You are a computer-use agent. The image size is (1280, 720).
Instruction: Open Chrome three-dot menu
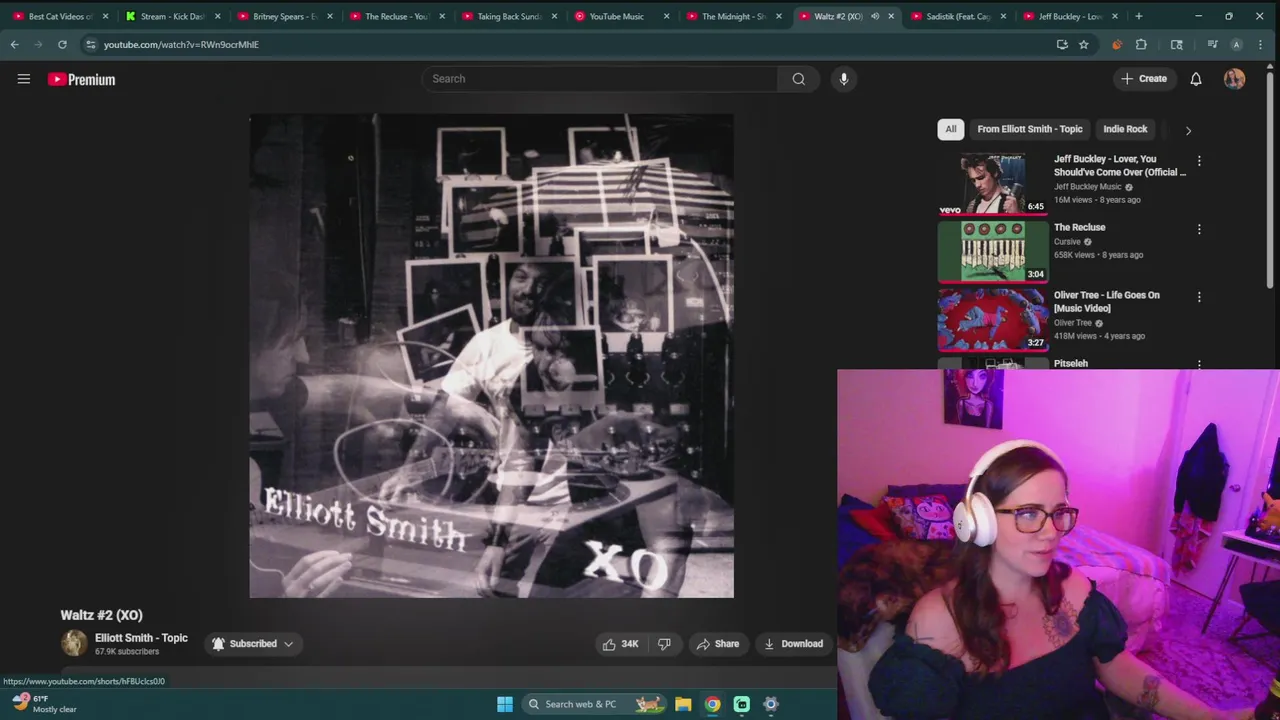[1261, 44]
